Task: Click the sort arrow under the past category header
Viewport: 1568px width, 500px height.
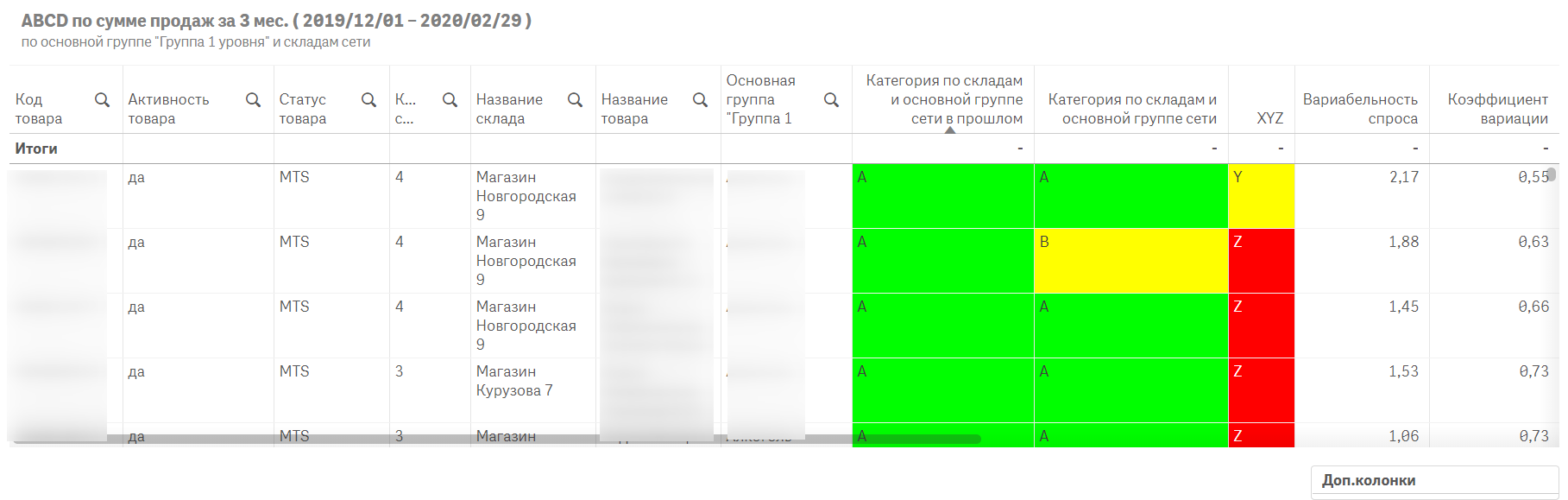Action: click(x=949, y=130)
